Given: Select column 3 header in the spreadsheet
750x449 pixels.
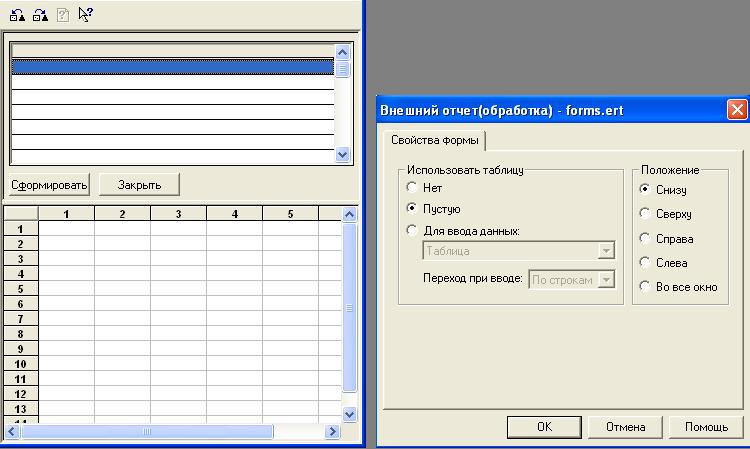Looking at the screenshot, I should 178,214.
